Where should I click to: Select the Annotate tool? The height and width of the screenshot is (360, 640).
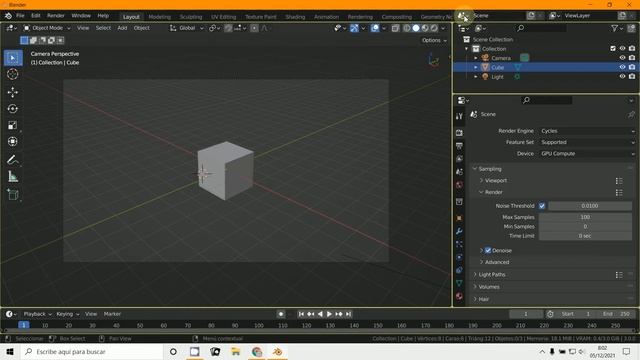(x=13, y=160)
